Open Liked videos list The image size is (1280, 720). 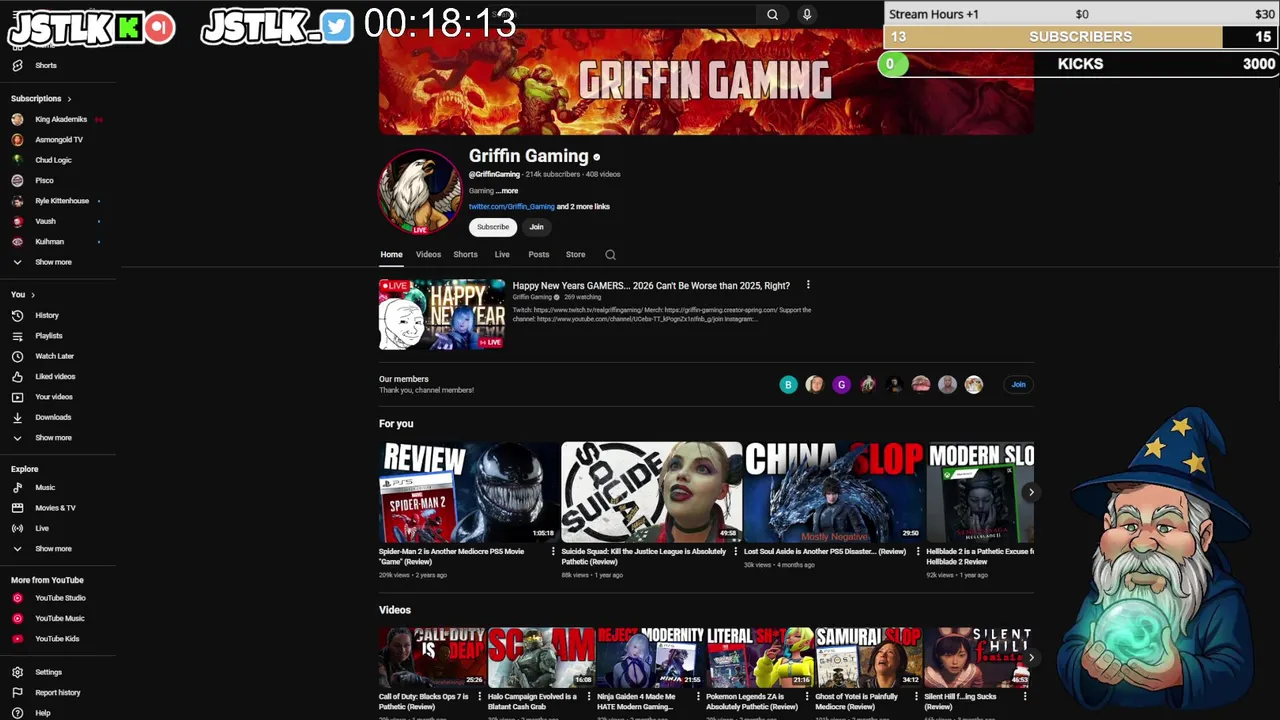coord(55,376)
